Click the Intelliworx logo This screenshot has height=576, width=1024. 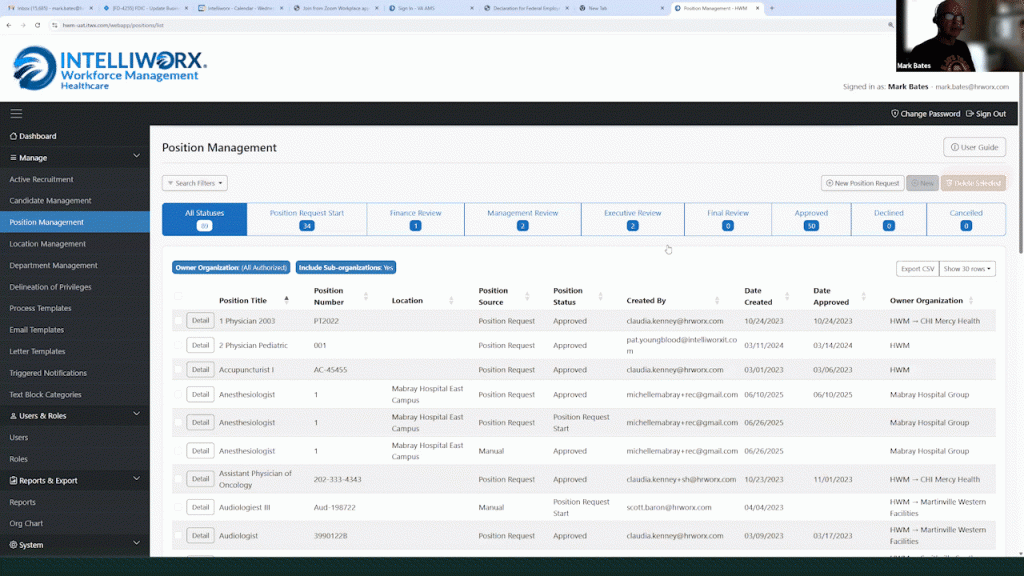(109, 68)
